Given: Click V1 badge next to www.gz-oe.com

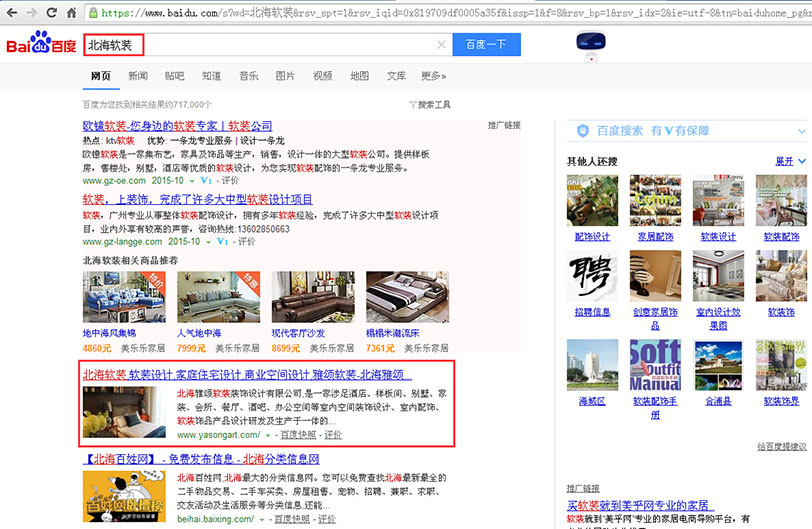Looking at the screenshot, I should (x=206, y=181).
